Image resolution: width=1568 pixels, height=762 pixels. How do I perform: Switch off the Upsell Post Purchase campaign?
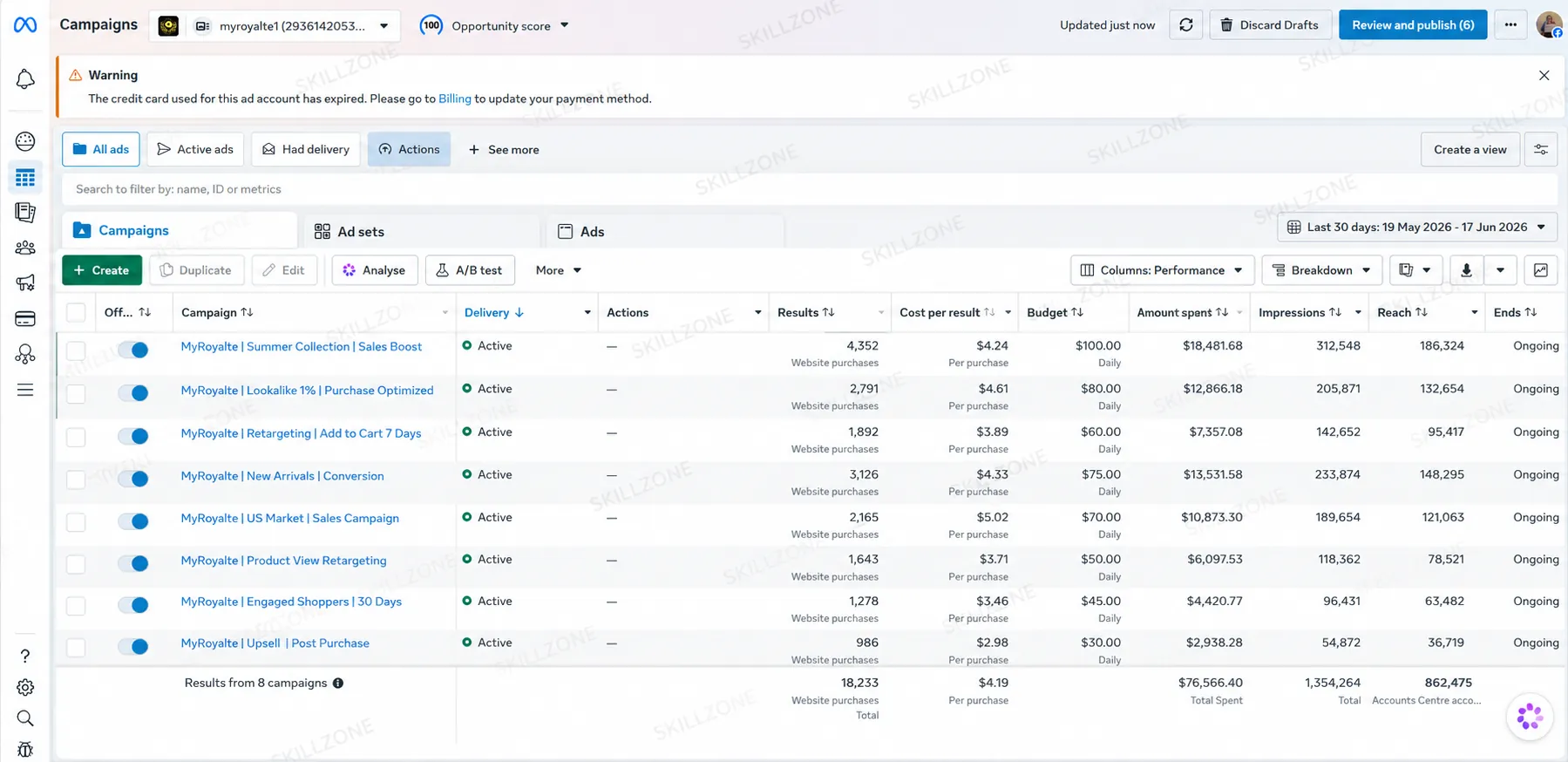pyautogui.click(x=133, y=647)
